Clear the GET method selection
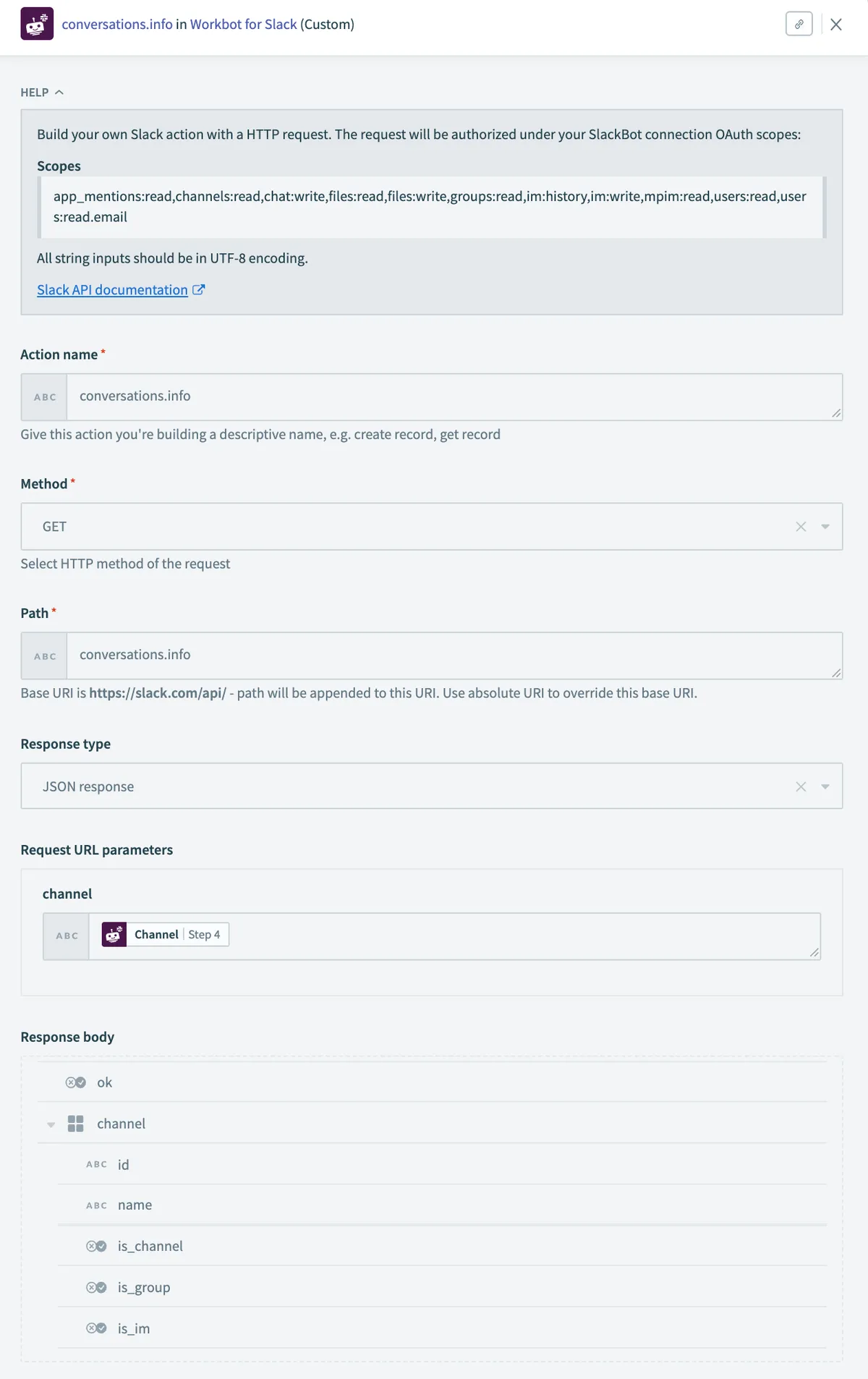 tap(801, 527)
